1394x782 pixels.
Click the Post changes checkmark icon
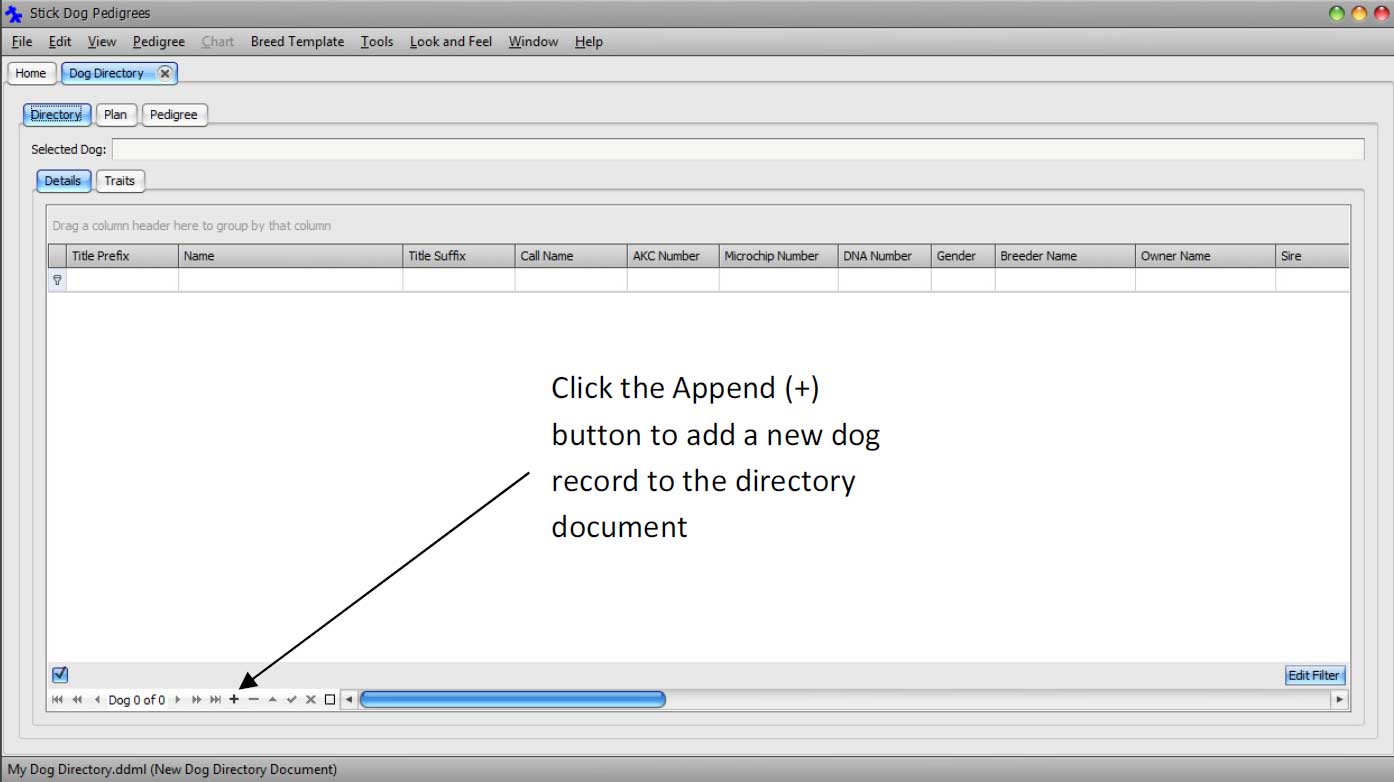coord(292,699)
